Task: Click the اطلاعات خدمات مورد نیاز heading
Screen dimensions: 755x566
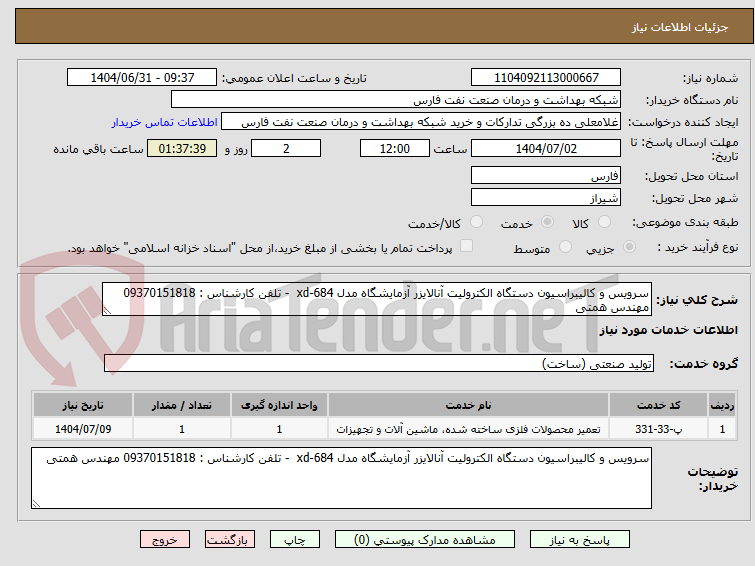Action: pyautogui.click(x=668, y=330)
